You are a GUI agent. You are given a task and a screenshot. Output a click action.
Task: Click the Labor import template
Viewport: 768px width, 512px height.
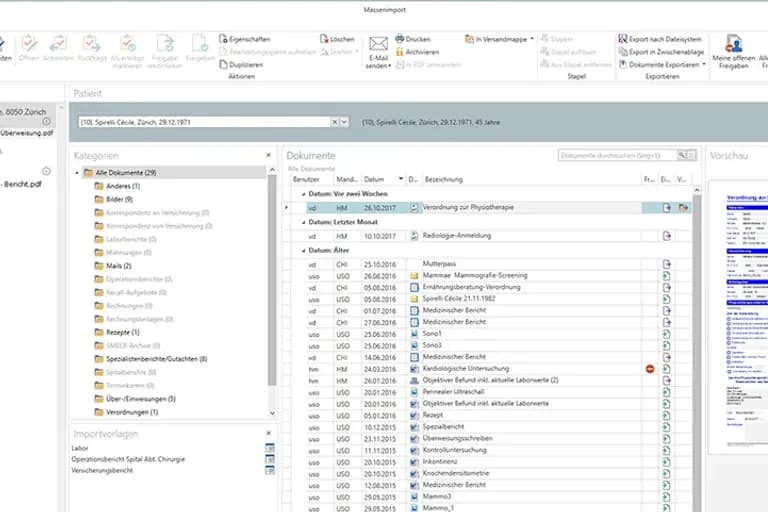pos(80,448)
